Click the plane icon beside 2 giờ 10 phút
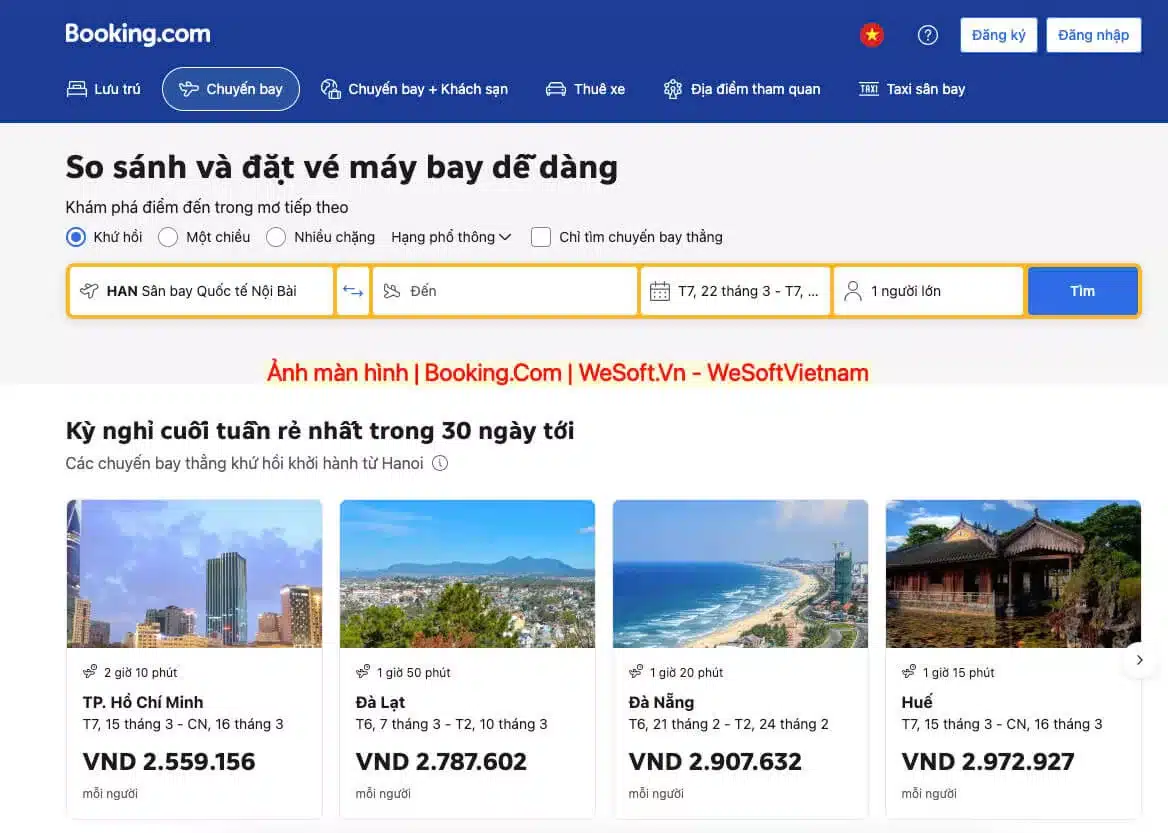The width and height of the screenshot is (1168, 833). point(90,672)
